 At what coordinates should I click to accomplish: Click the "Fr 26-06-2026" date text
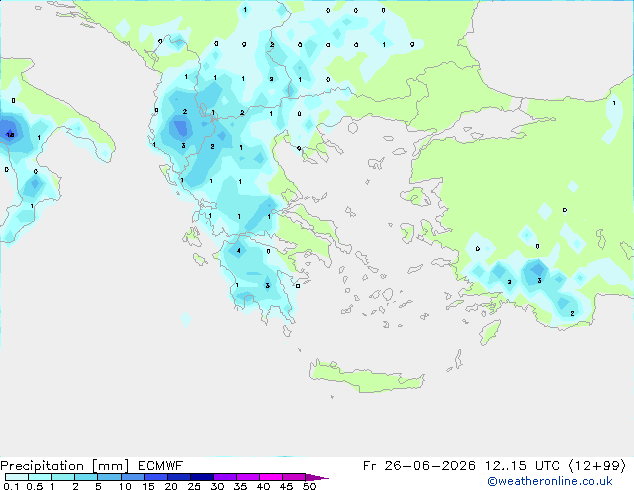(419, 466)
